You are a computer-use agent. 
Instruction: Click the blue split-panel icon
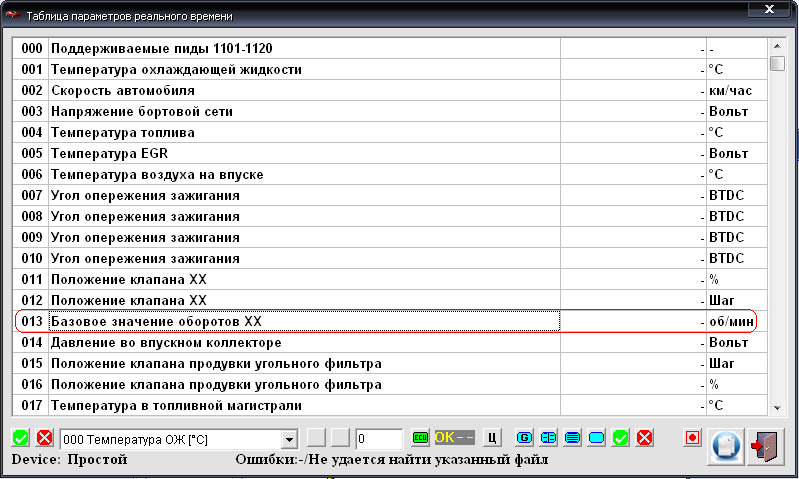point(548,438)
